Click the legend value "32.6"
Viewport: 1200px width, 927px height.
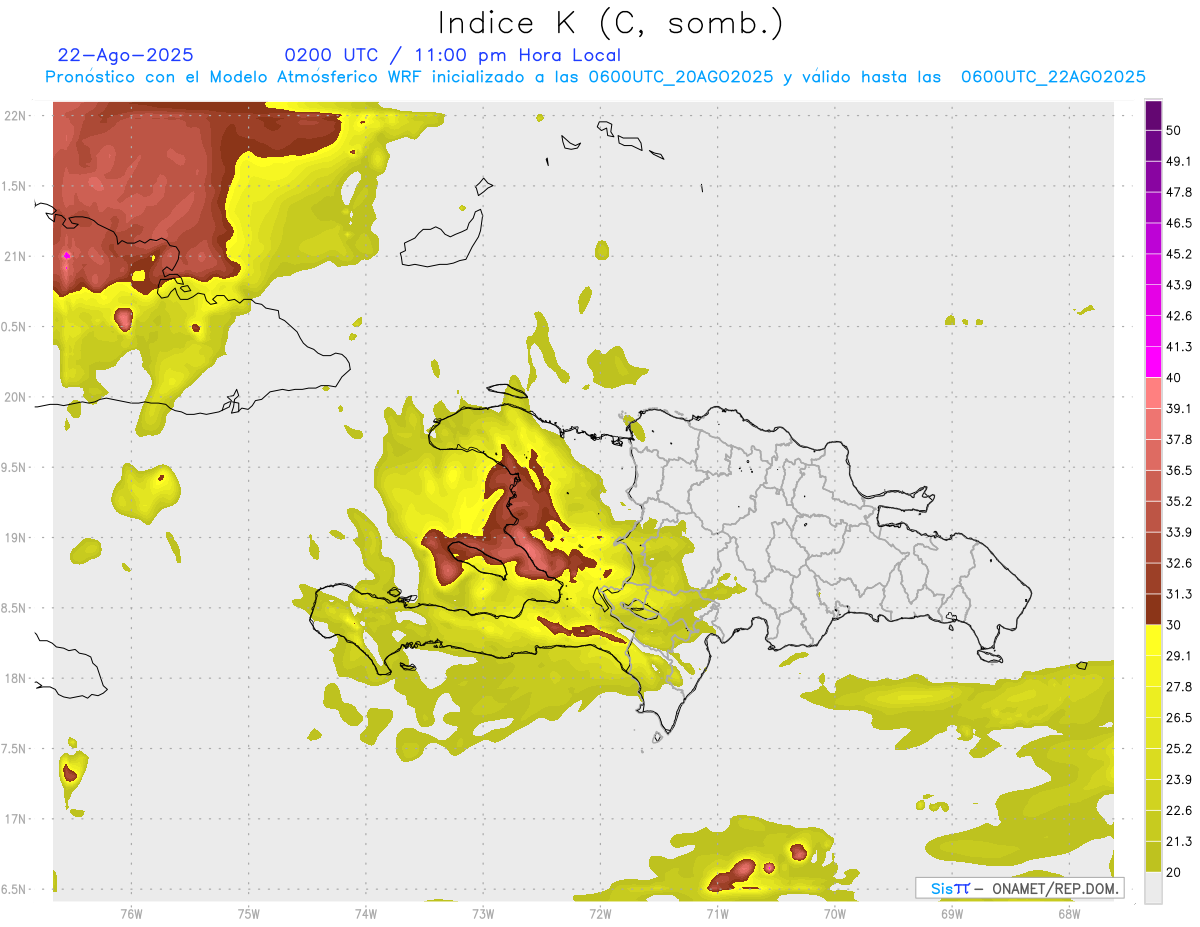(1179, 563)
